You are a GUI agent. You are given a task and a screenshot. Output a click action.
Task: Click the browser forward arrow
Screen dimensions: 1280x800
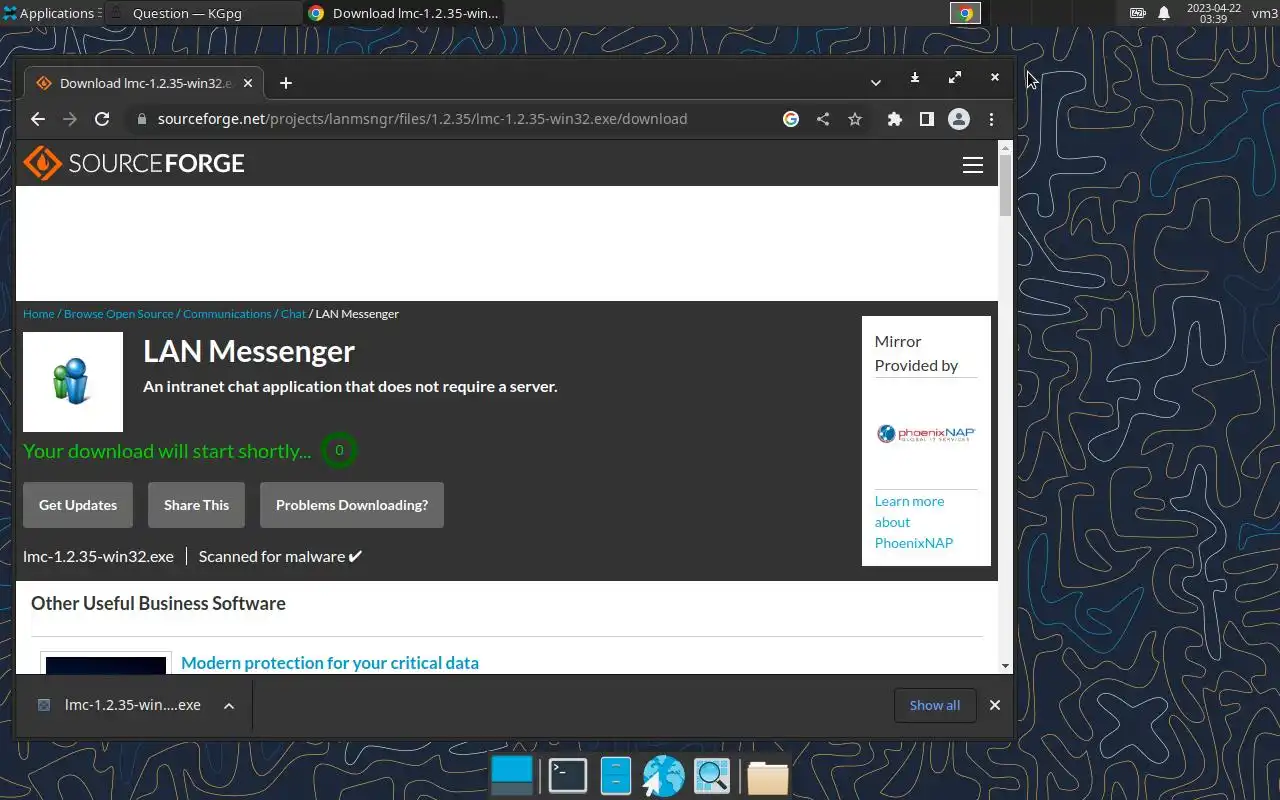70,119
